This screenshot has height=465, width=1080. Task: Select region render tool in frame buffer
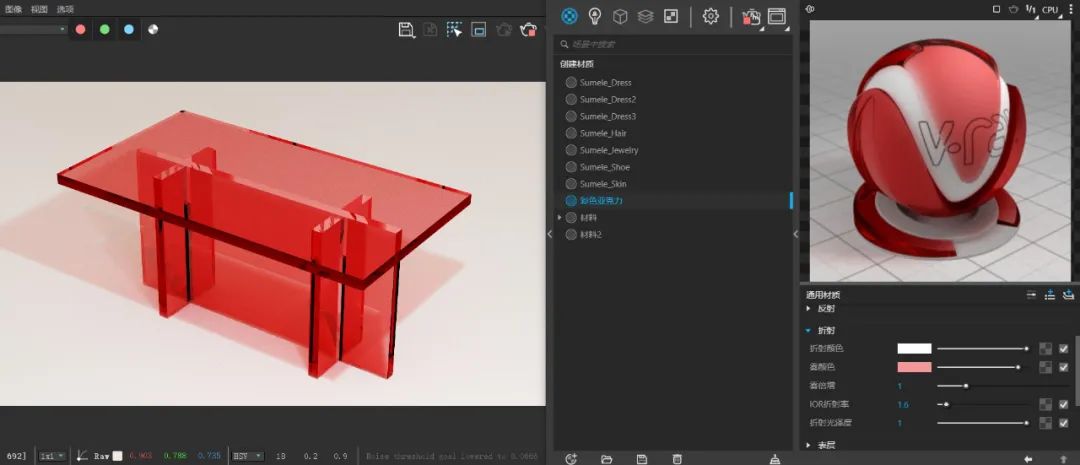[454, 30]
